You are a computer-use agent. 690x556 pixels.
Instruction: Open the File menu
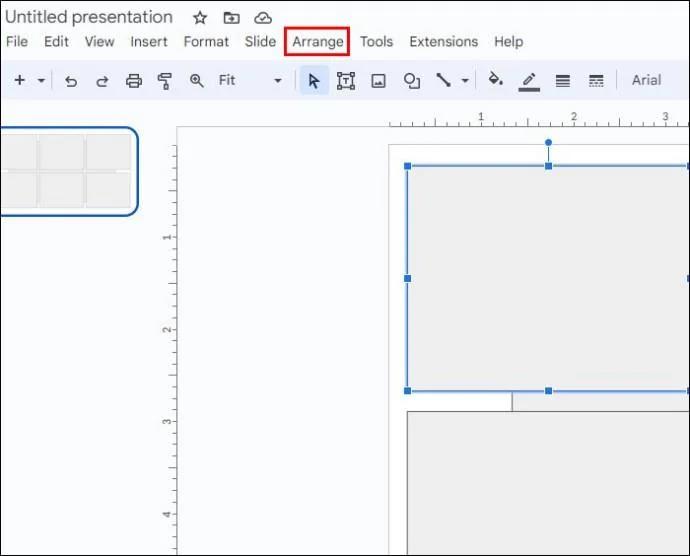17,42
